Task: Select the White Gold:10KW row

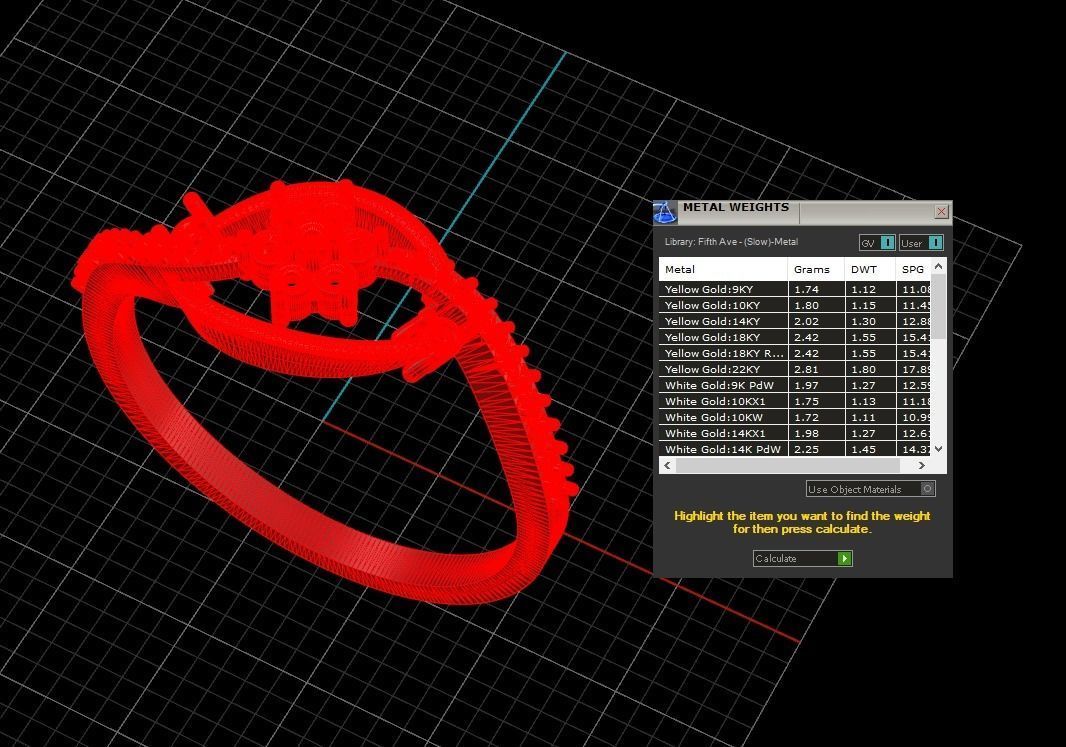Action: point(795,417)
